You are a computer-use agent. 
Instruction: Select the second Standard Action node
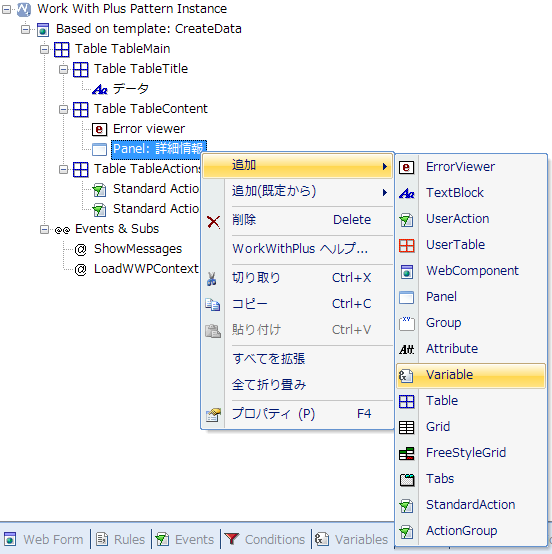155,209
